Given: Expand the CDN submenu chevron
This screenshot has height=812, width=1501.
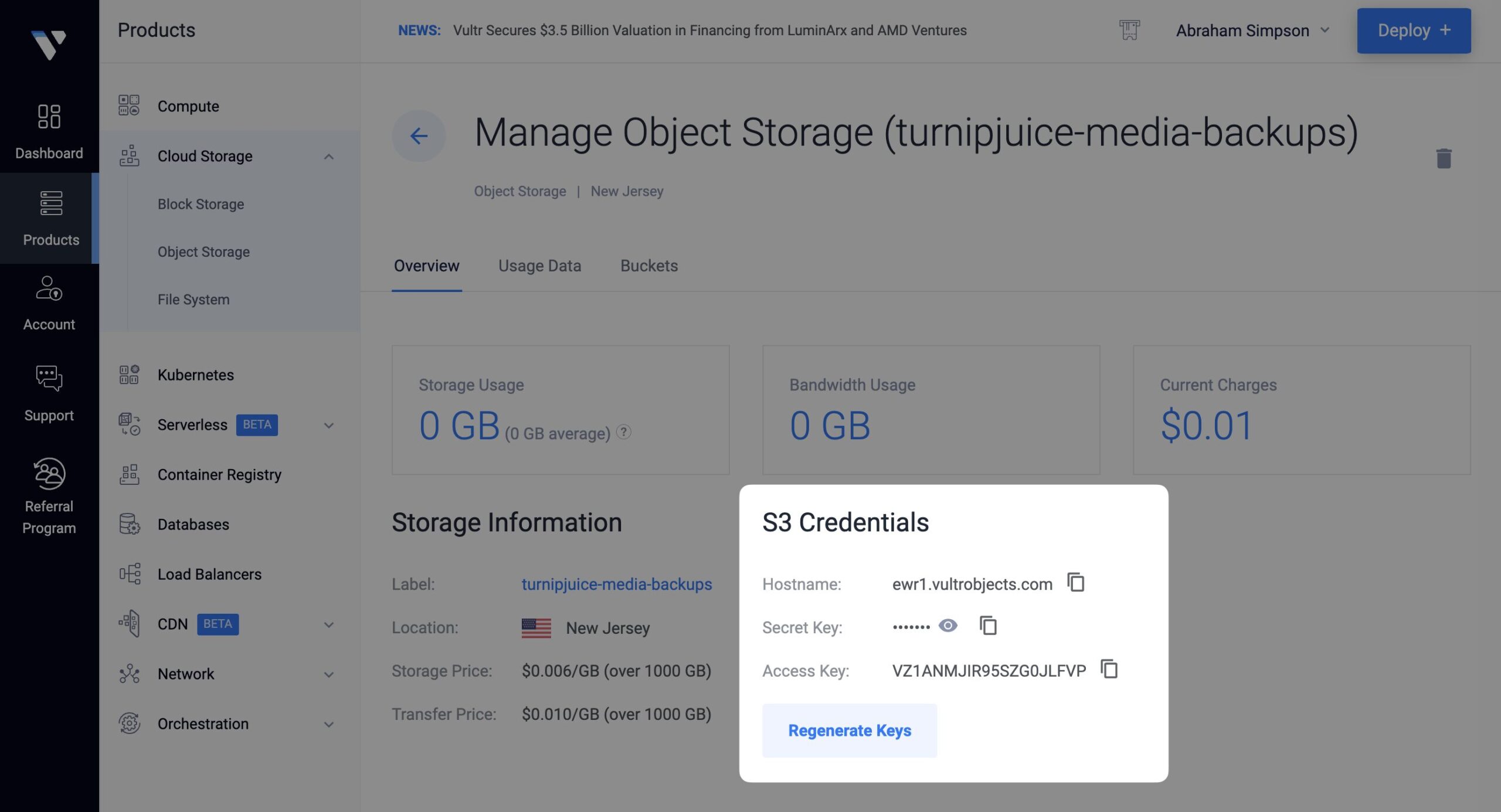Looking at the screenshot, I should tap(329, 624).
